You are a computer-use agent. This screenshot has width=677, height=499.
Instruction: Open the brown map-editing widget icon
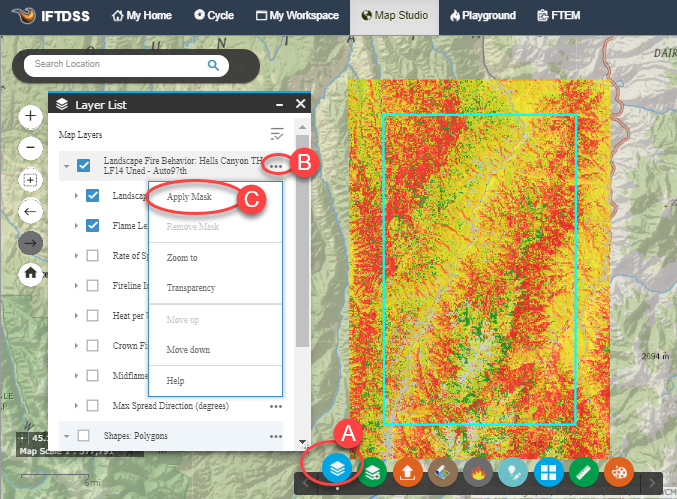point(443,472)
